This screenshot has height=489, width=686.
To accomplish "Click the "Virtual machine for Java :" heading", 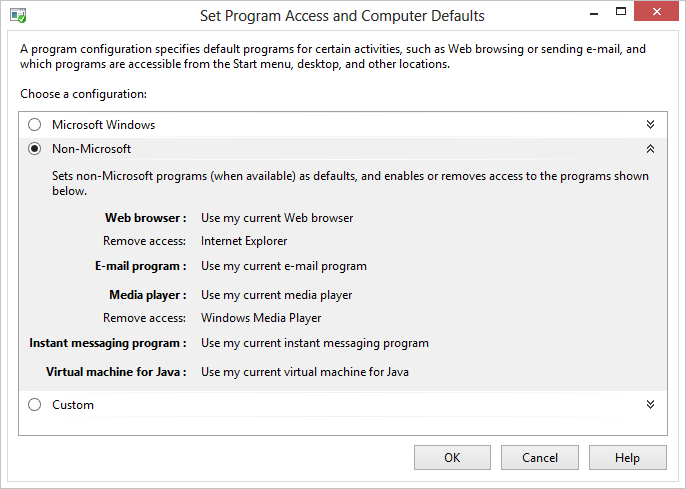I will coord(116,372).
